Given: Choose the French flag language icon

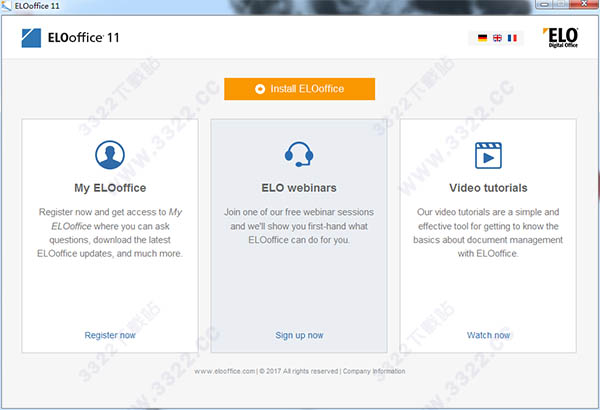Looking at the screenshot, I should click(512, 38).
